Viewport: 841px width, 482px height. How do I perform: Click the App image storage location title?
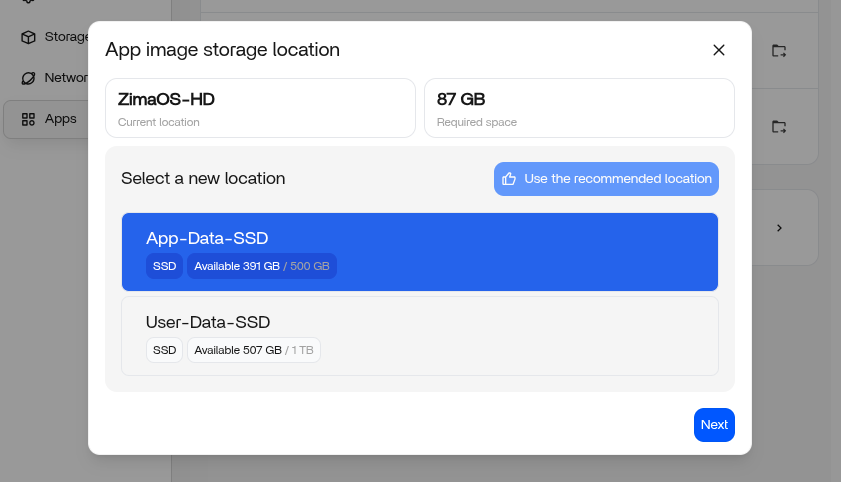click(223, 50)
